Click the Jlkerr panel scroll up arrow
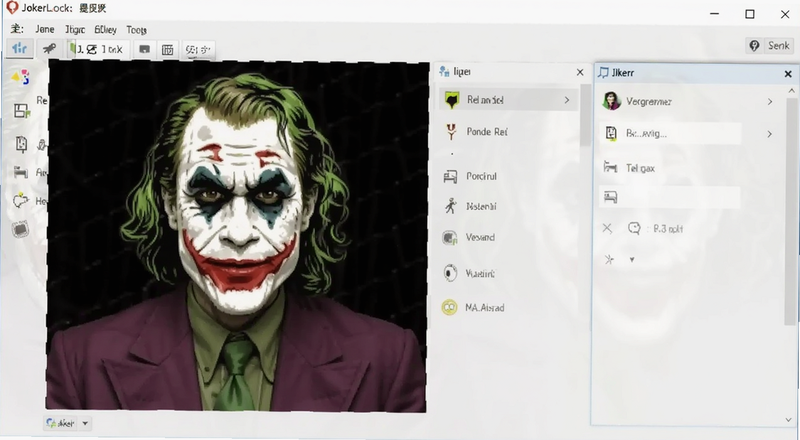 tap(791, 91)
